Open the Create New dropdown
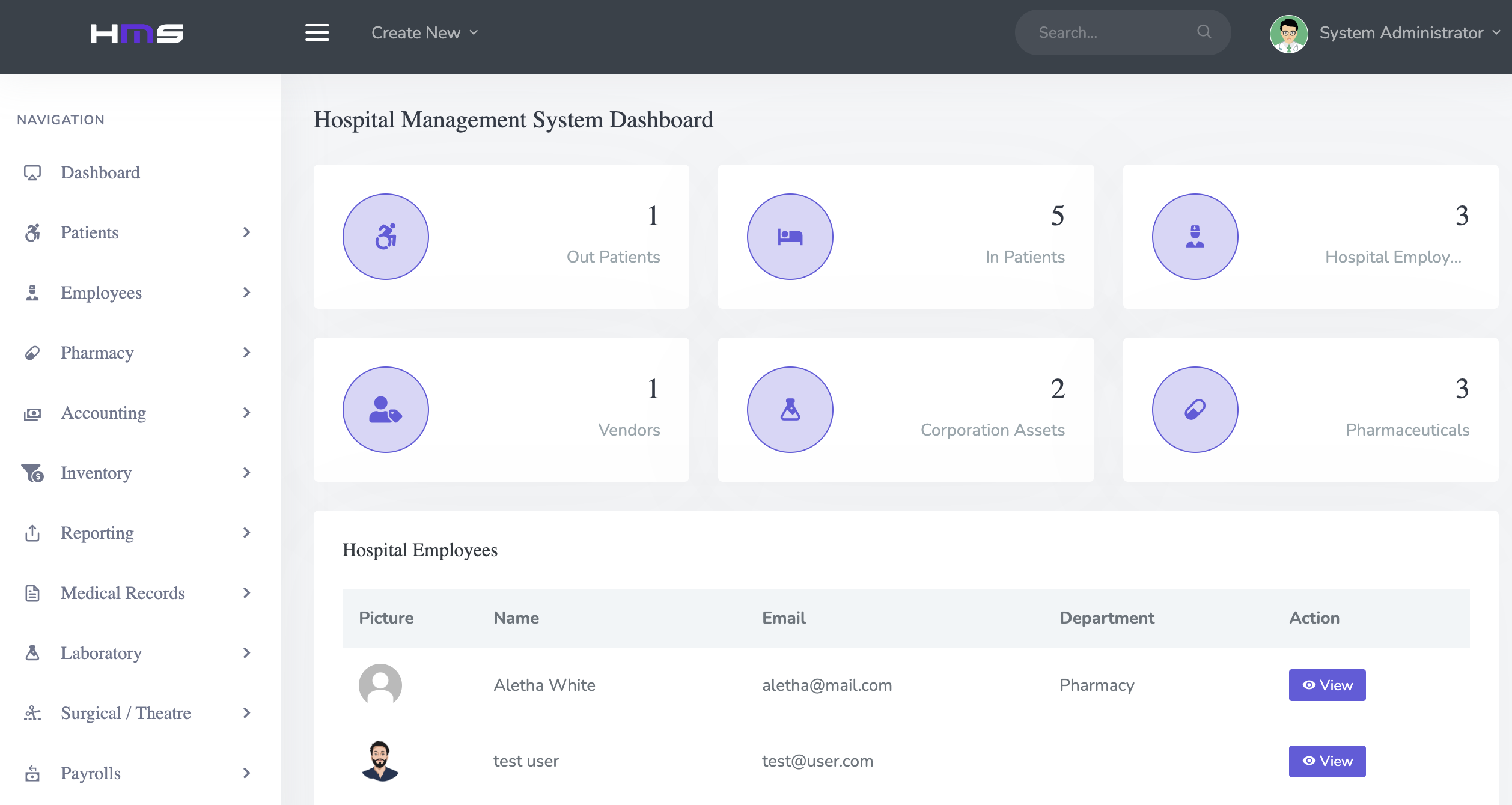1512x805 pixels. pyautogui.click(x=425, y=32)
